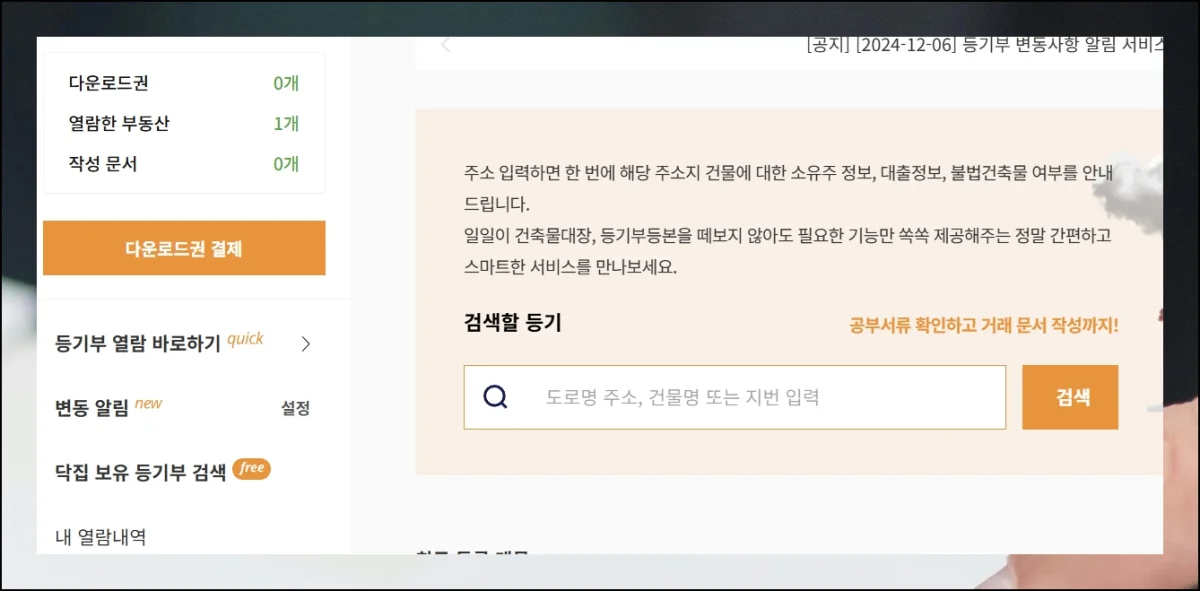
Task: Click the 'free' badge on 닥집 보유 등기부 검색
Action: coord(250,468)
